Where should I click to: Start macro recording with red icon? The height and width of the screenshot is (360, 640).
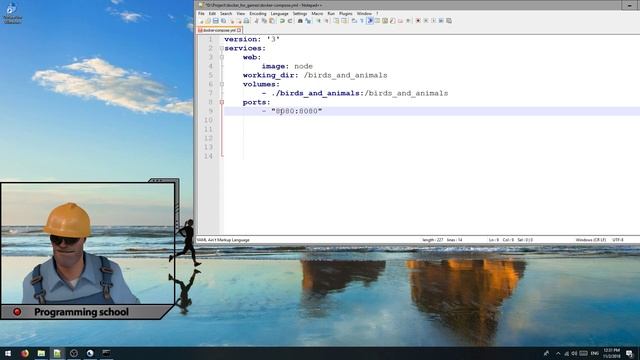click(x=418, y=21)
